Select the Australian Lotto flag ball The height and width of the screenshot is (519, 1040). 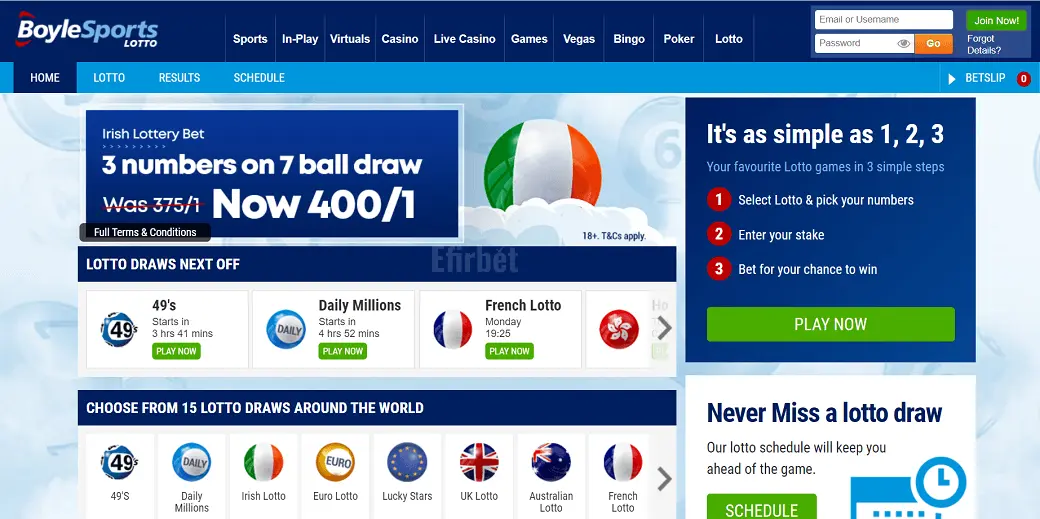point(551,462)
